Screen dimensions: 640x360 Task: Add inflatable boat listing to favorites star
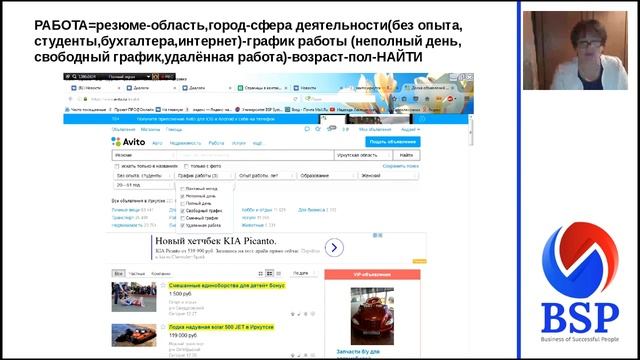pyautogui.click(x=163, y=327)
